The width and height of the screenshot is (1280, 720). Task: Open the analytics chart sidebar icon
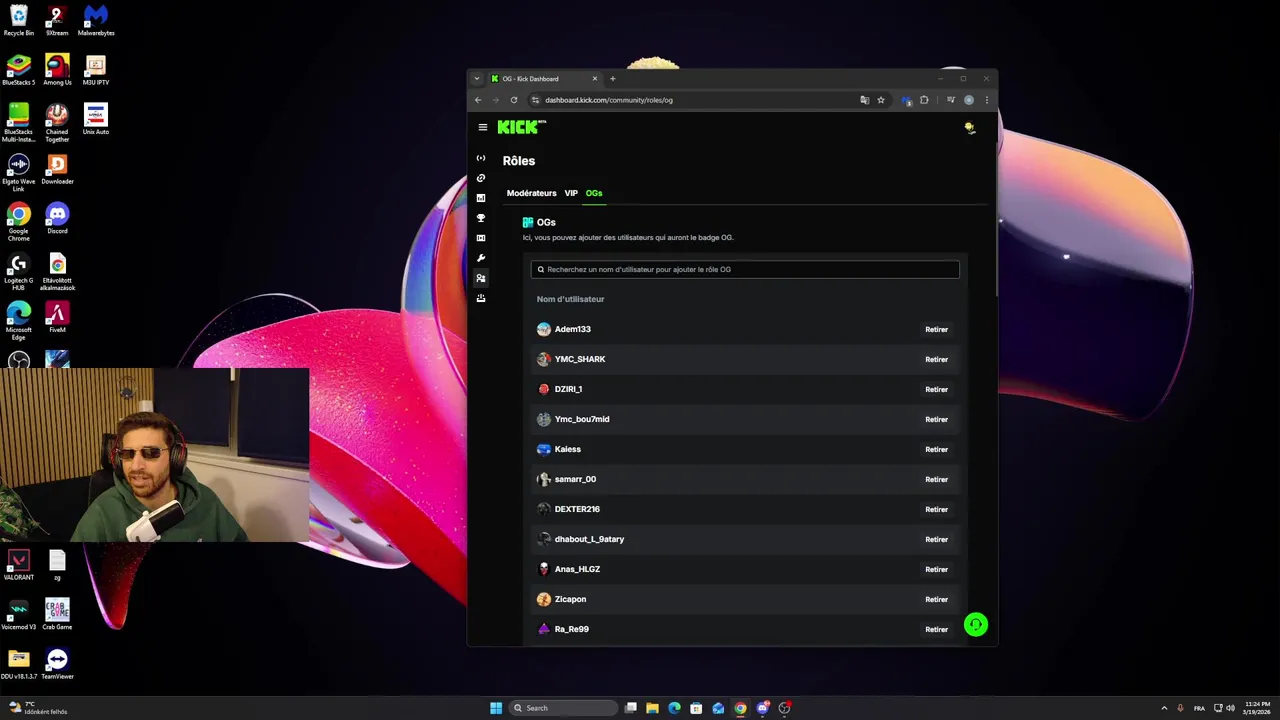coord(481,198)
